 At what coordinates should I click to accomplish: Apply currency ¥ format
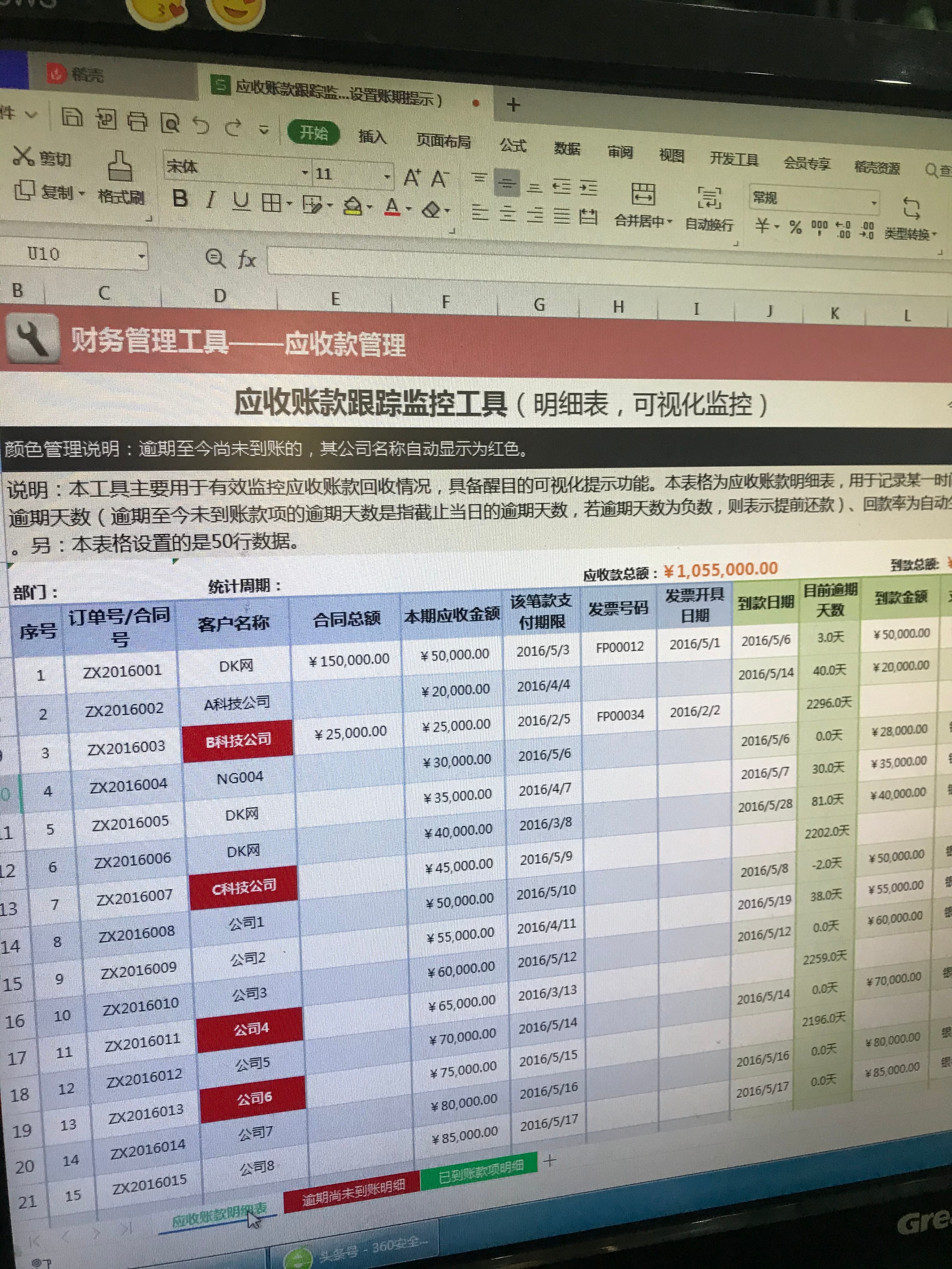pos(762,225)
